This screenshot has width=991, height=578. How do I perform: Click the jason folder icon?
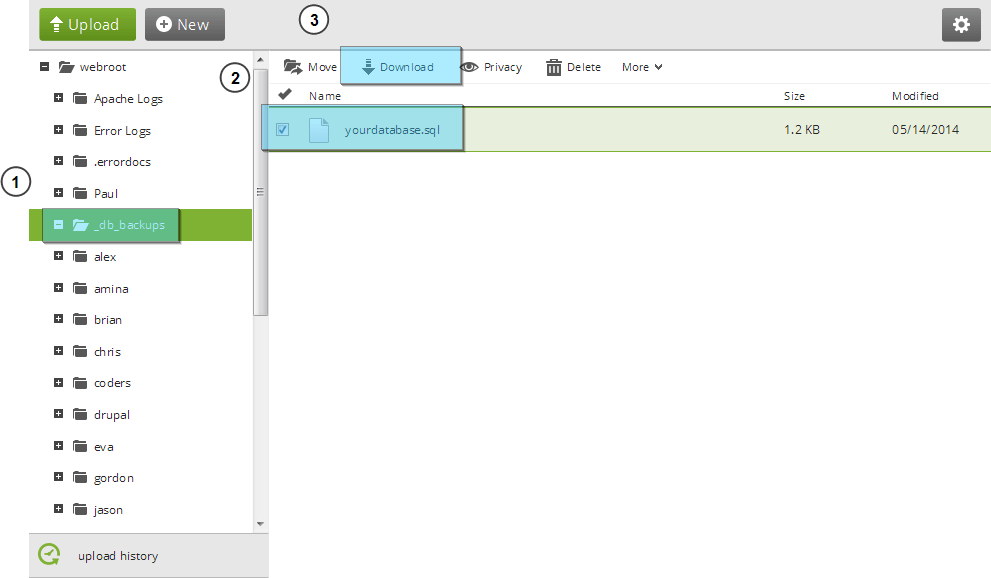coord(80,509)
